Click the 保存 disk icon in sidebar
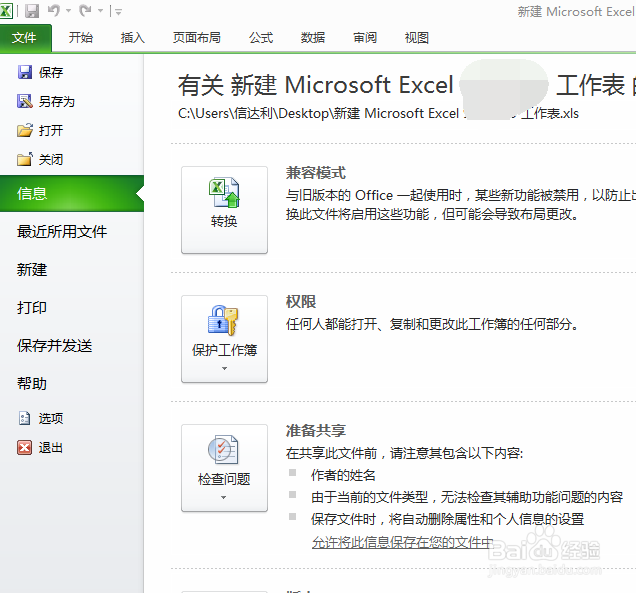Screen dimensions: 636x593 pos(25,72)
